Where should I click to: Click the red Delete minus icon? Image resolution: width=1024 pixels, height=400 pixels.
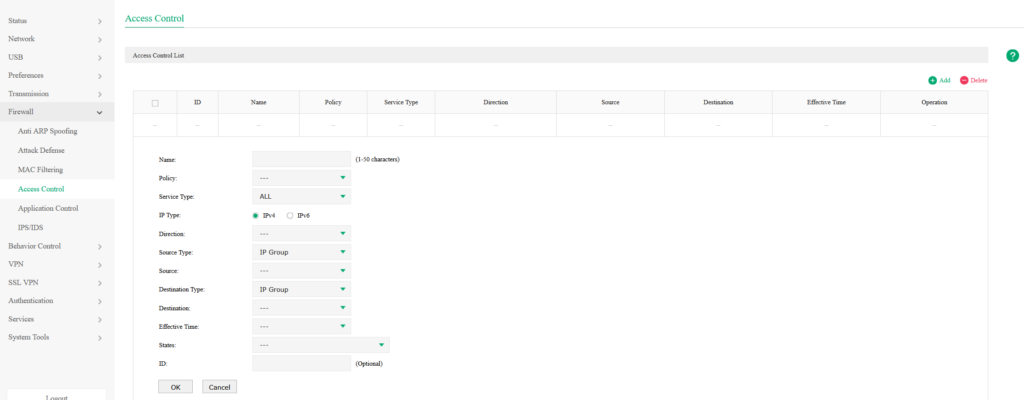tap(964, 80)
